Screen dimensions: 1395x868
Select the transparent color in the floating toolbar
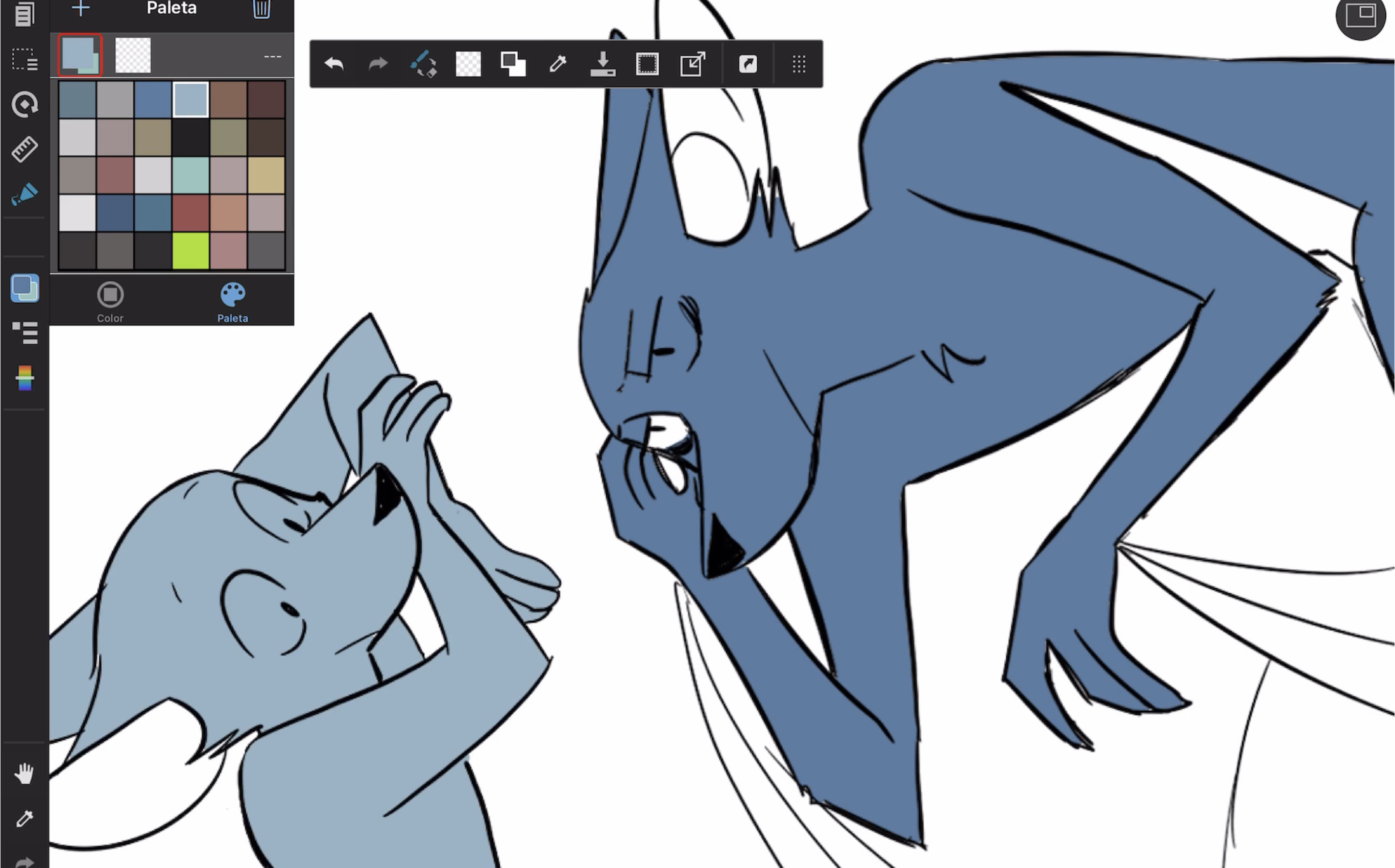pos(468,64)
